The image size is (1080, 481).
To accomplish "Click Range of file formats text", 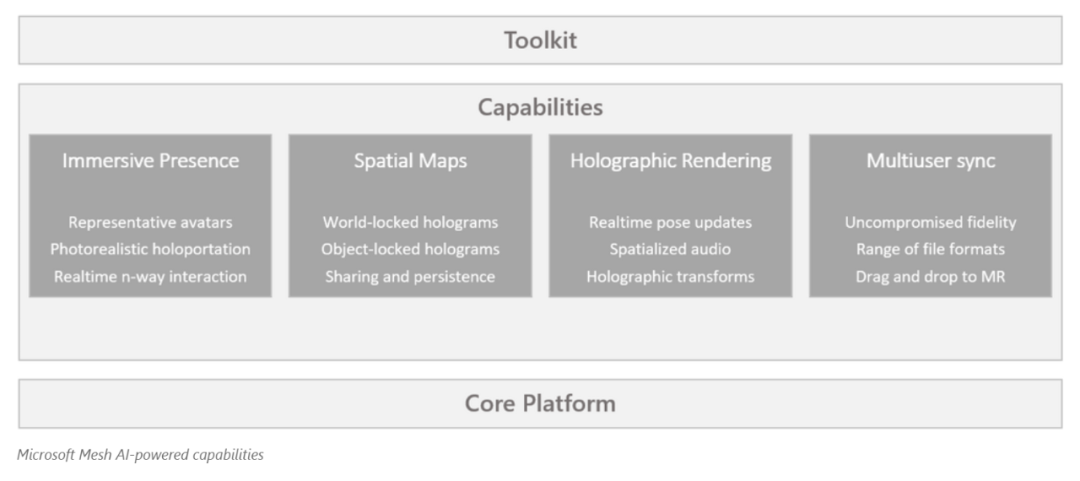I will (931, 249).
